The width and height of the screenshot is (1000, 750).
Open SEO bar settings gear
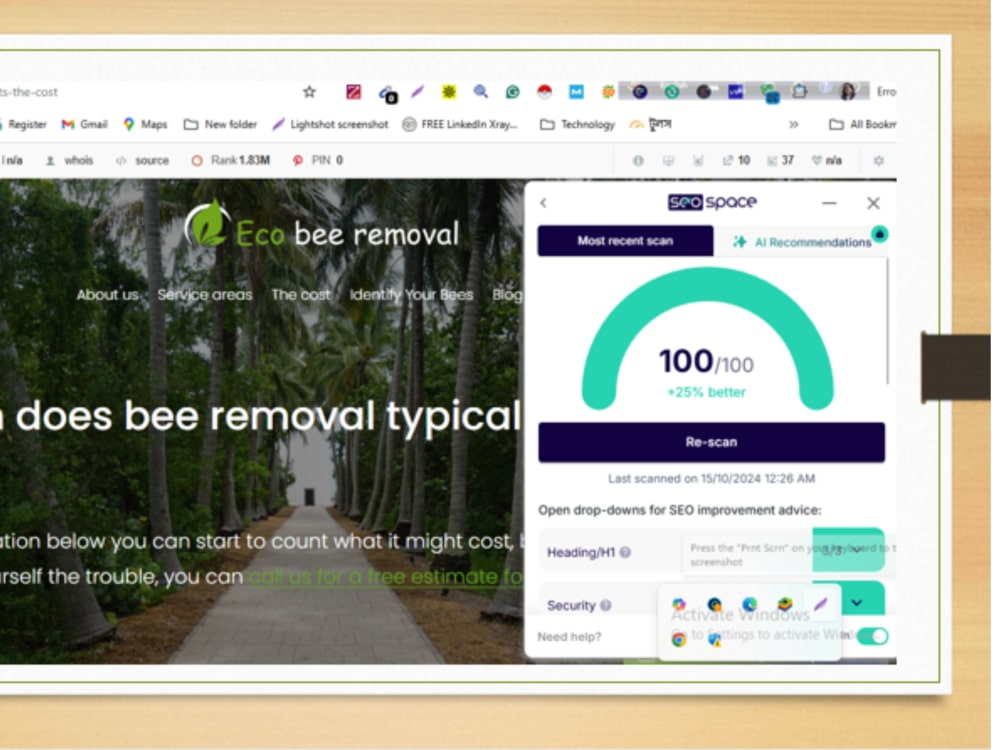click(x=879, y=161)
